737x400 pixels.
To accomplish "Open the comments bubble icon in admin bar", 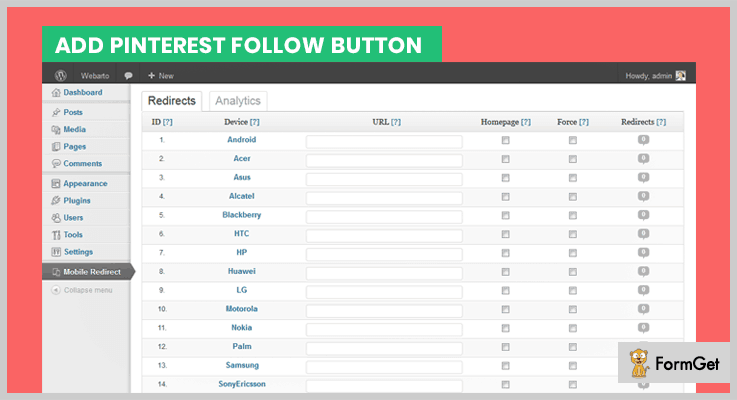I will (x=128, y=75).
